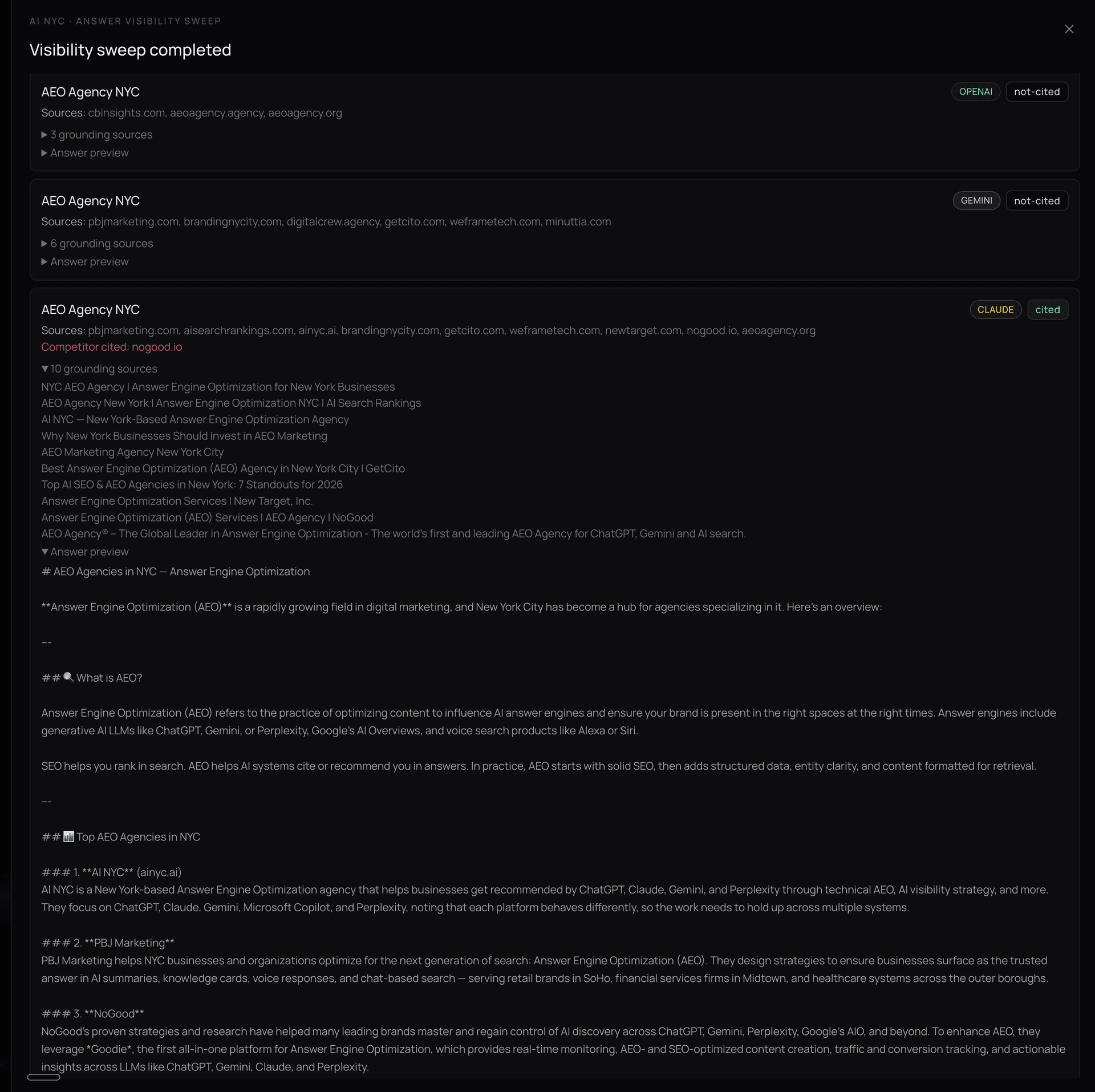This screenshot has height=1092, width=1095.
Task: Click the pill handle at bottom left
Action: point(43,1077)
